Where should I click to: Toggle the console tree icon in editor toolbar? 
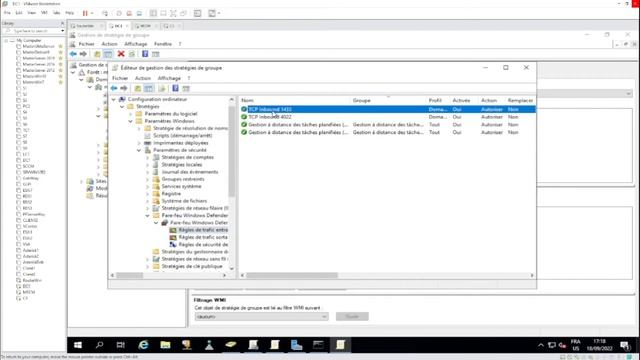point(149,88)
